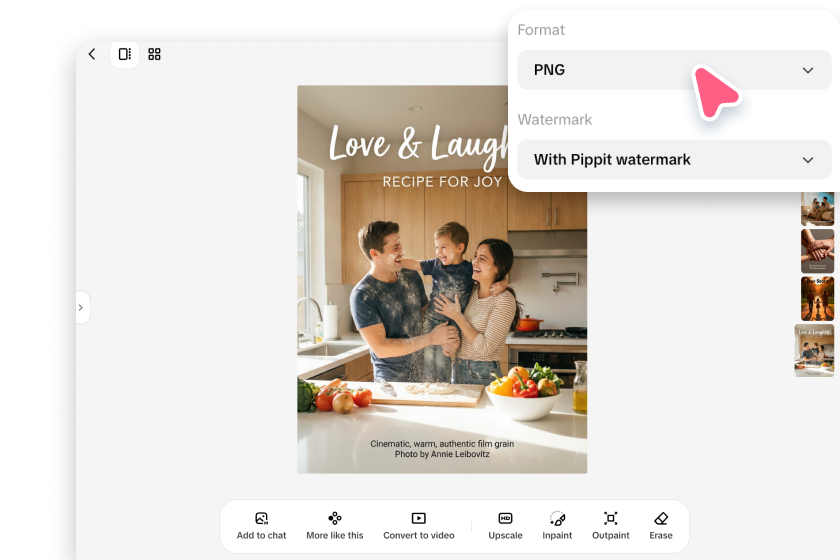The width and height of the screenshot is (840, 560).
Task: Expand the collapsed left side panel arrow
Action: point(82,308)
